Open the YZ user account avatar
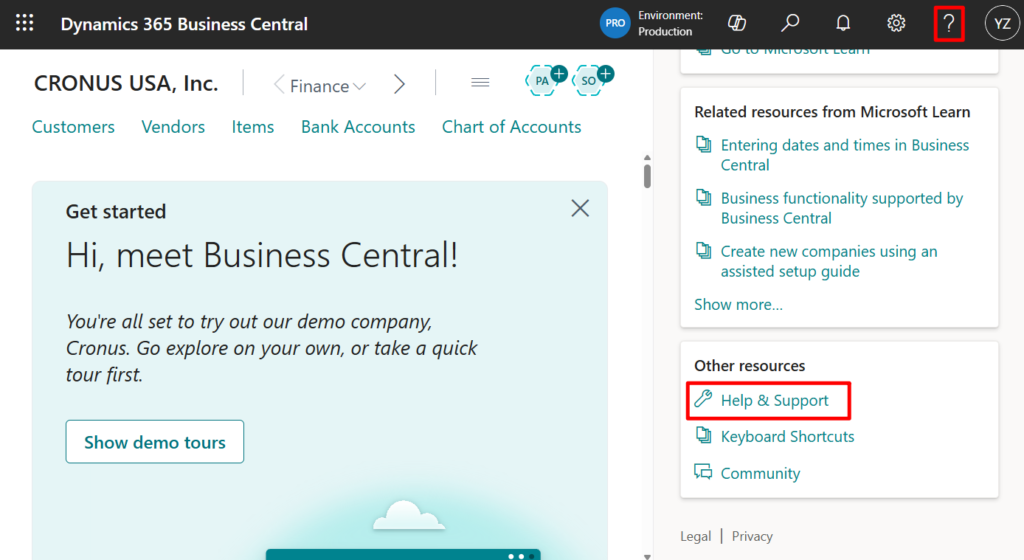This screenshot has height=560, width=1024. 1002,24
